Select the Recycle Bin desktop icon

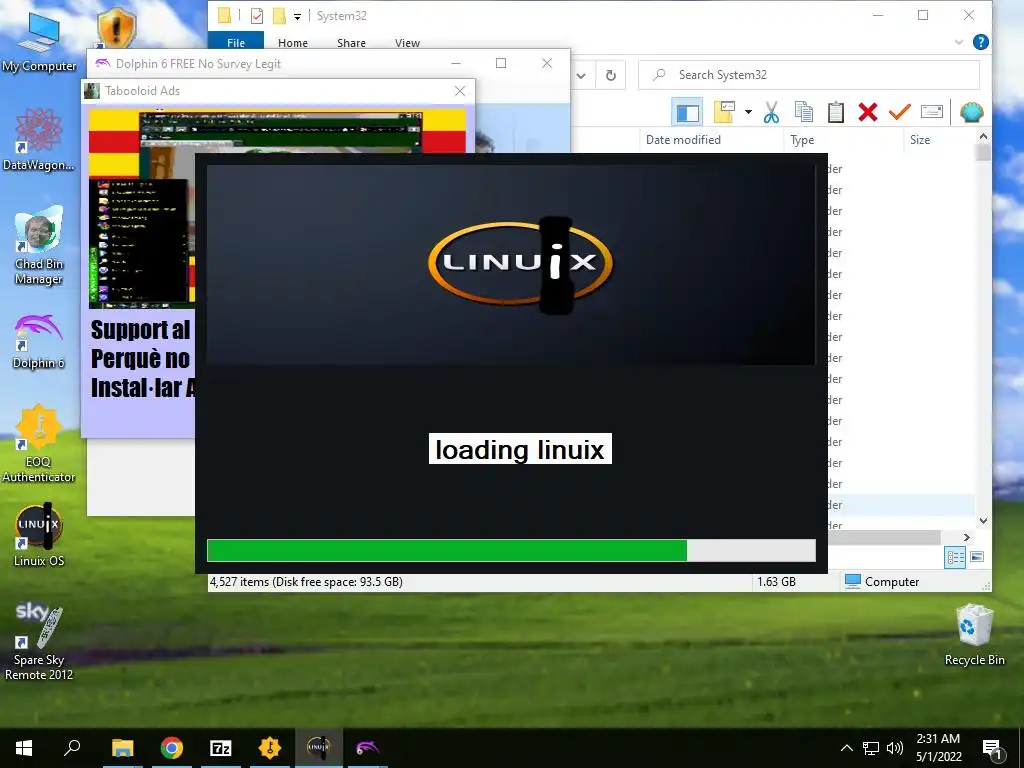pyautogui.click(x=974, y=635)
